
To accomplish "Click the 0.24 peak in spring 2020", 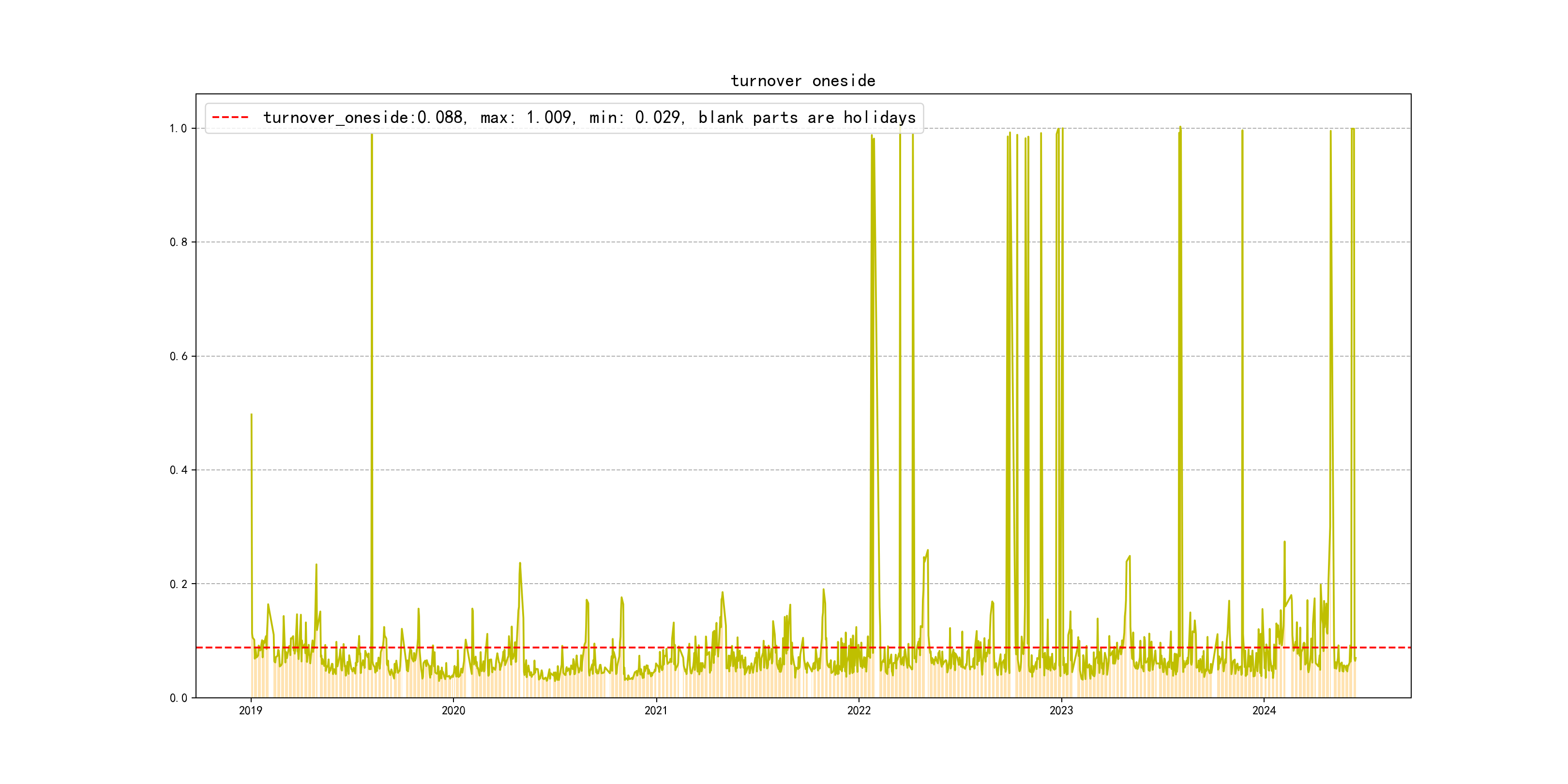I will [520, 564].
